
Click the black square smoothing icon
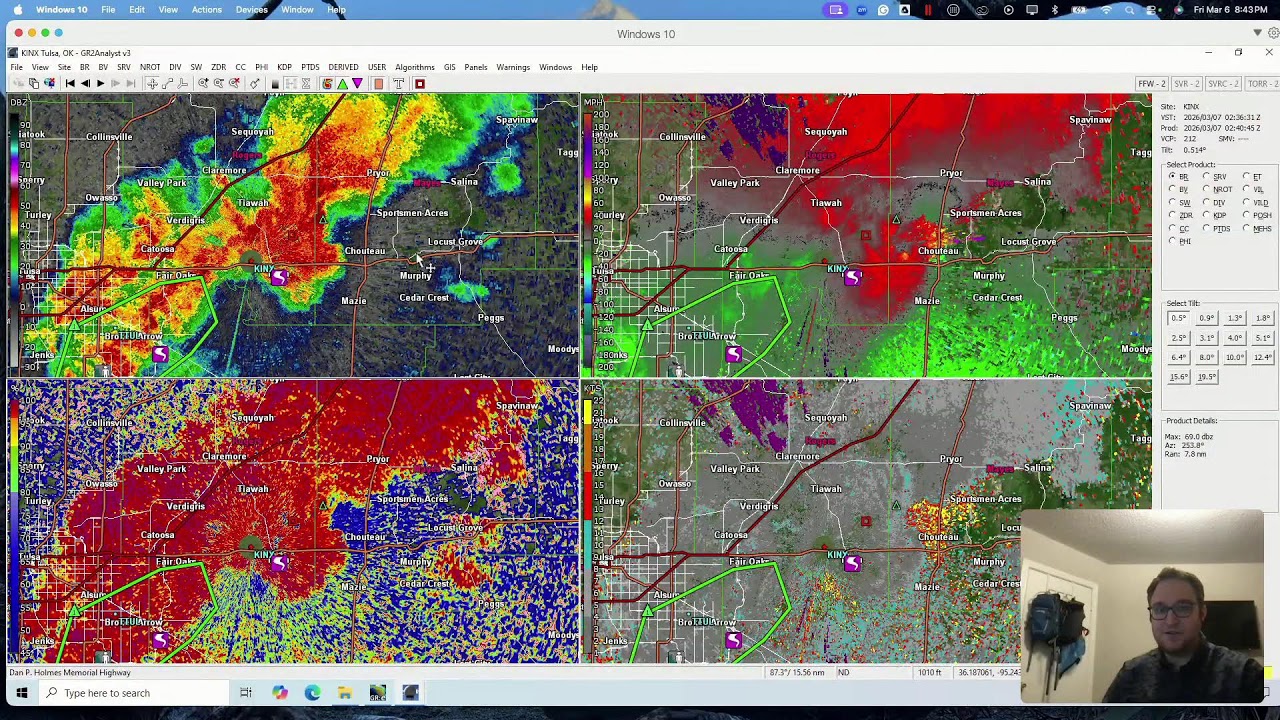pyautogui.click(x=275, y=84)
